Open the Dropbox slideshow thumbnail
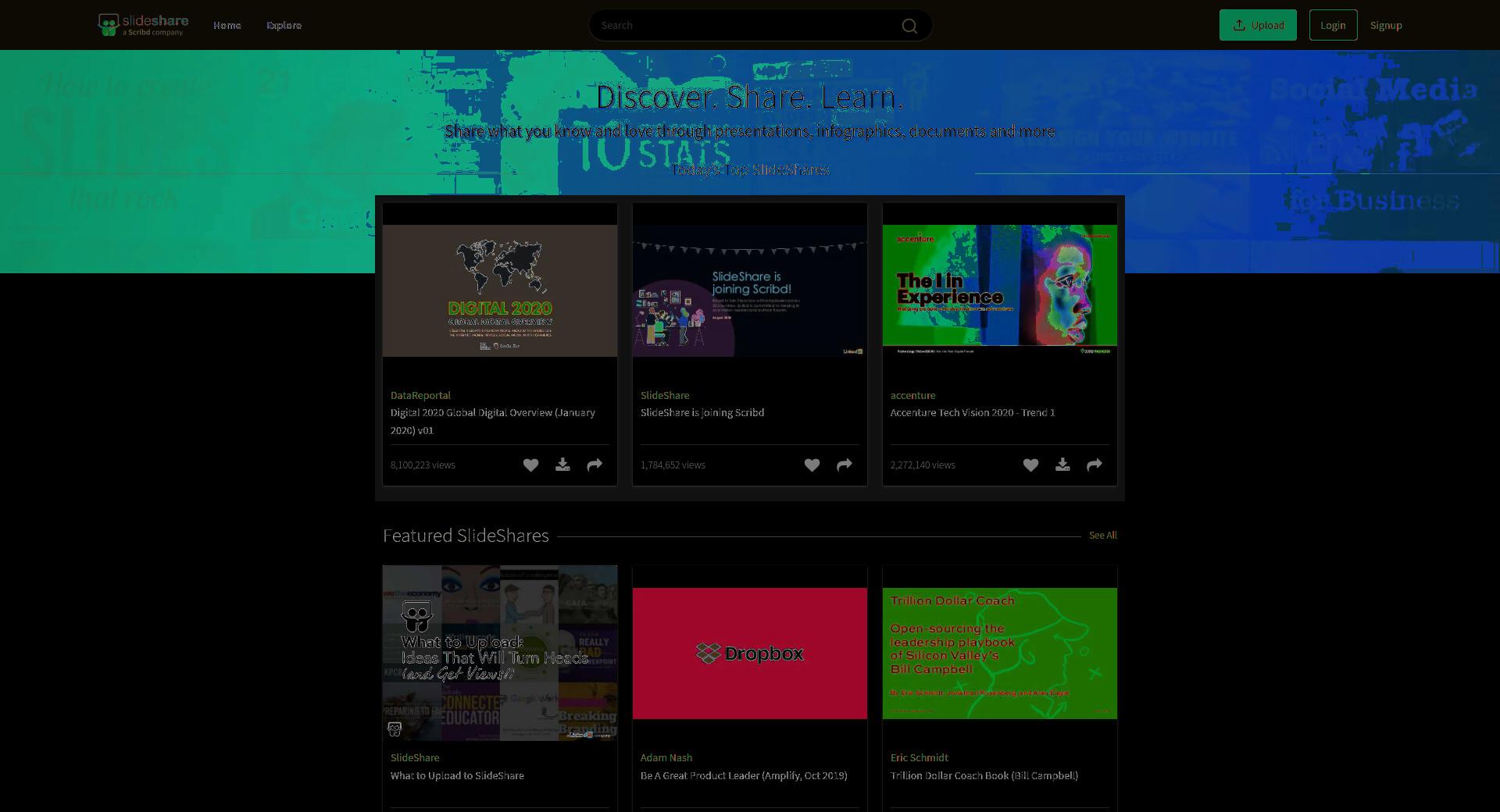This screenshot has height=812, width=1500. [750, 653]
